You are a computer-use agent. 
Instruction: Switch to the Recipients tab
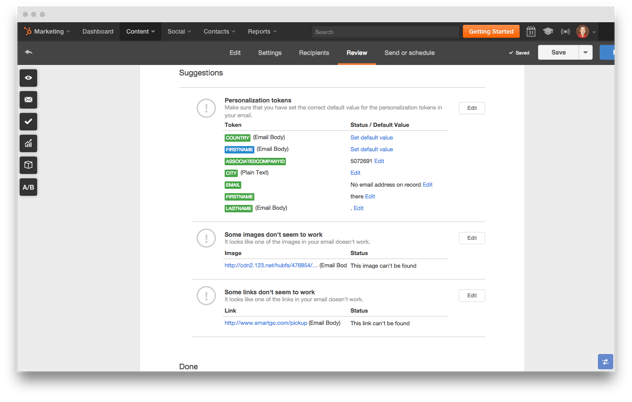click(314, 52)
